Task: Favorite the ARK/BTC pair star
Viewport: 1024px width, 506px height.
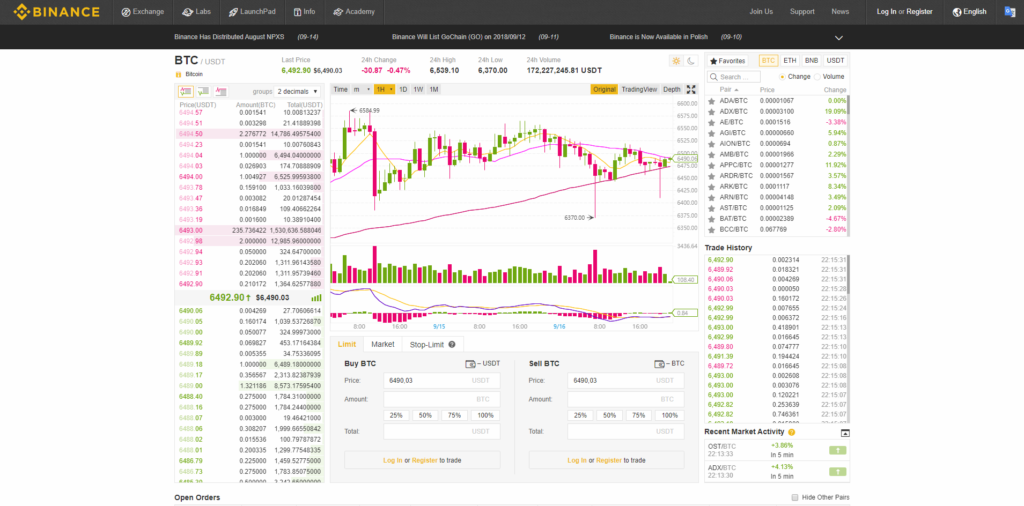Action: 711,187
